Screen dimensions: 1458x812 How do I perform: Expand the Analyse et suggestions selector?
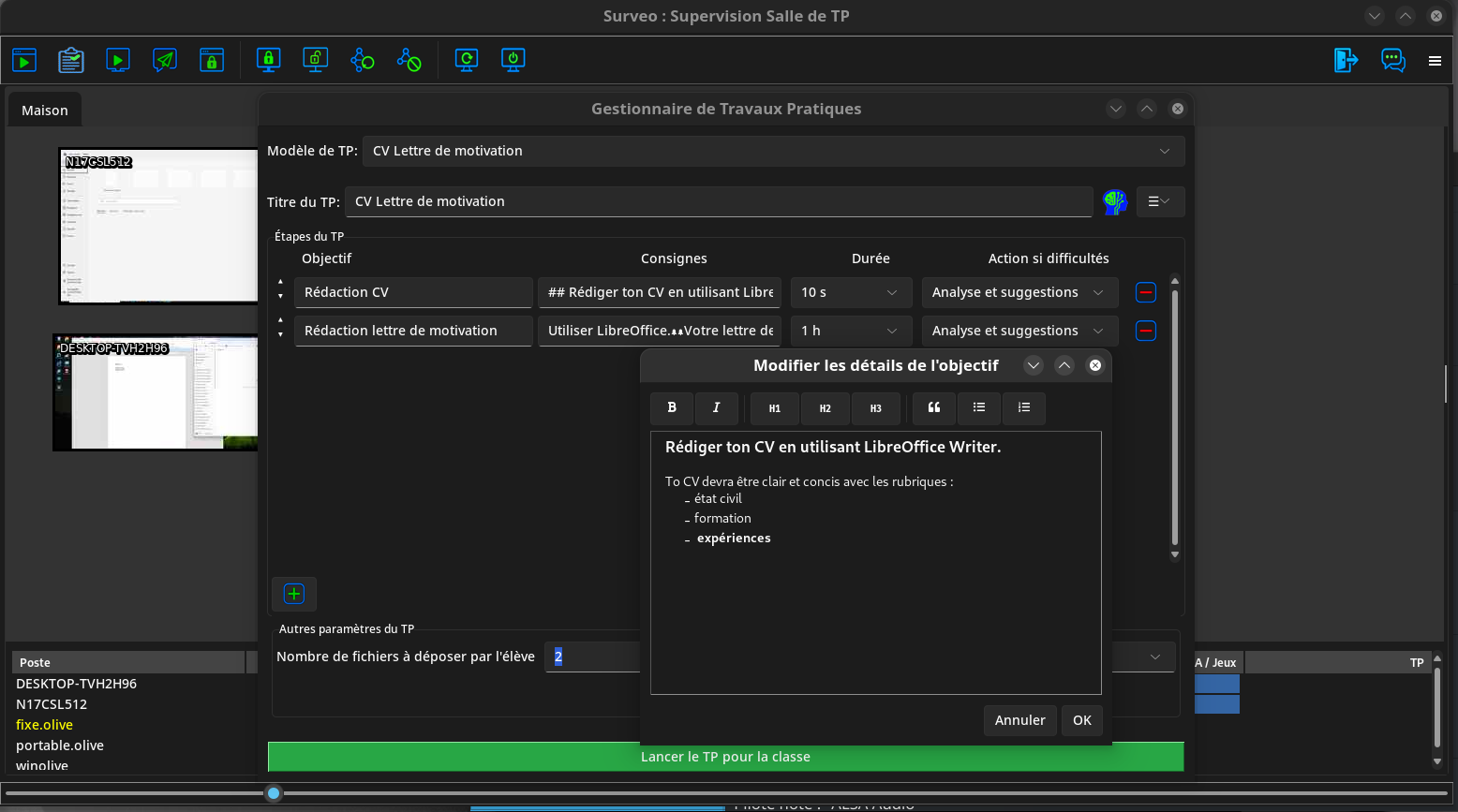point(1019,292)
